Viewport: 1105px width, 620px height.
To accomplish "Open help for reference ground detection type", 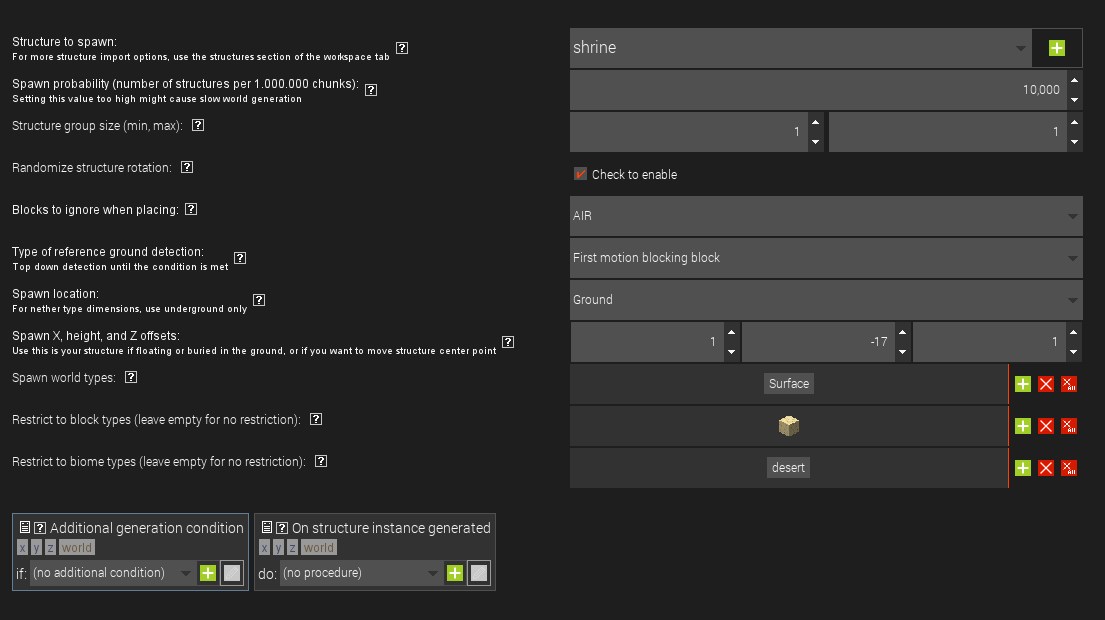I will (240, 258).
